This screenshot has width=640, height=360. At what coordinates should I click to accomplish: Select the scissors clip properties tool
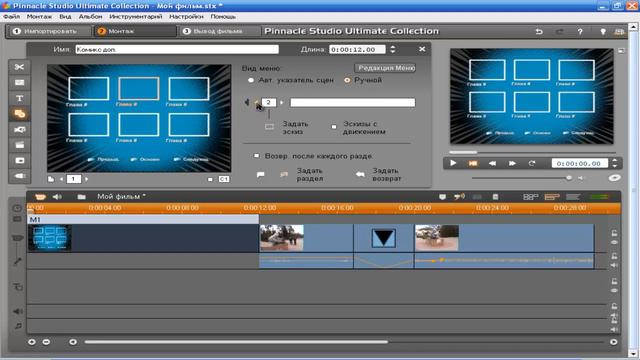(19, 67)
